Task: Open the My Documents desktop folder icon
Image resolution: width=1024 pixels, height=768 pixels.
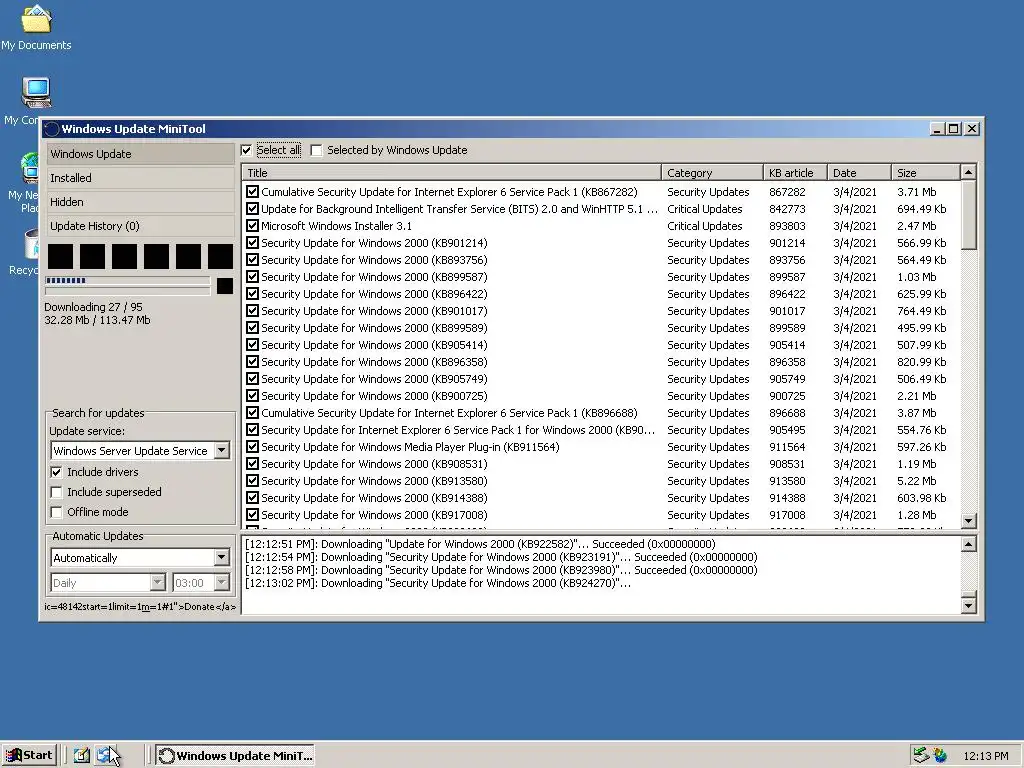Action: 37,19
